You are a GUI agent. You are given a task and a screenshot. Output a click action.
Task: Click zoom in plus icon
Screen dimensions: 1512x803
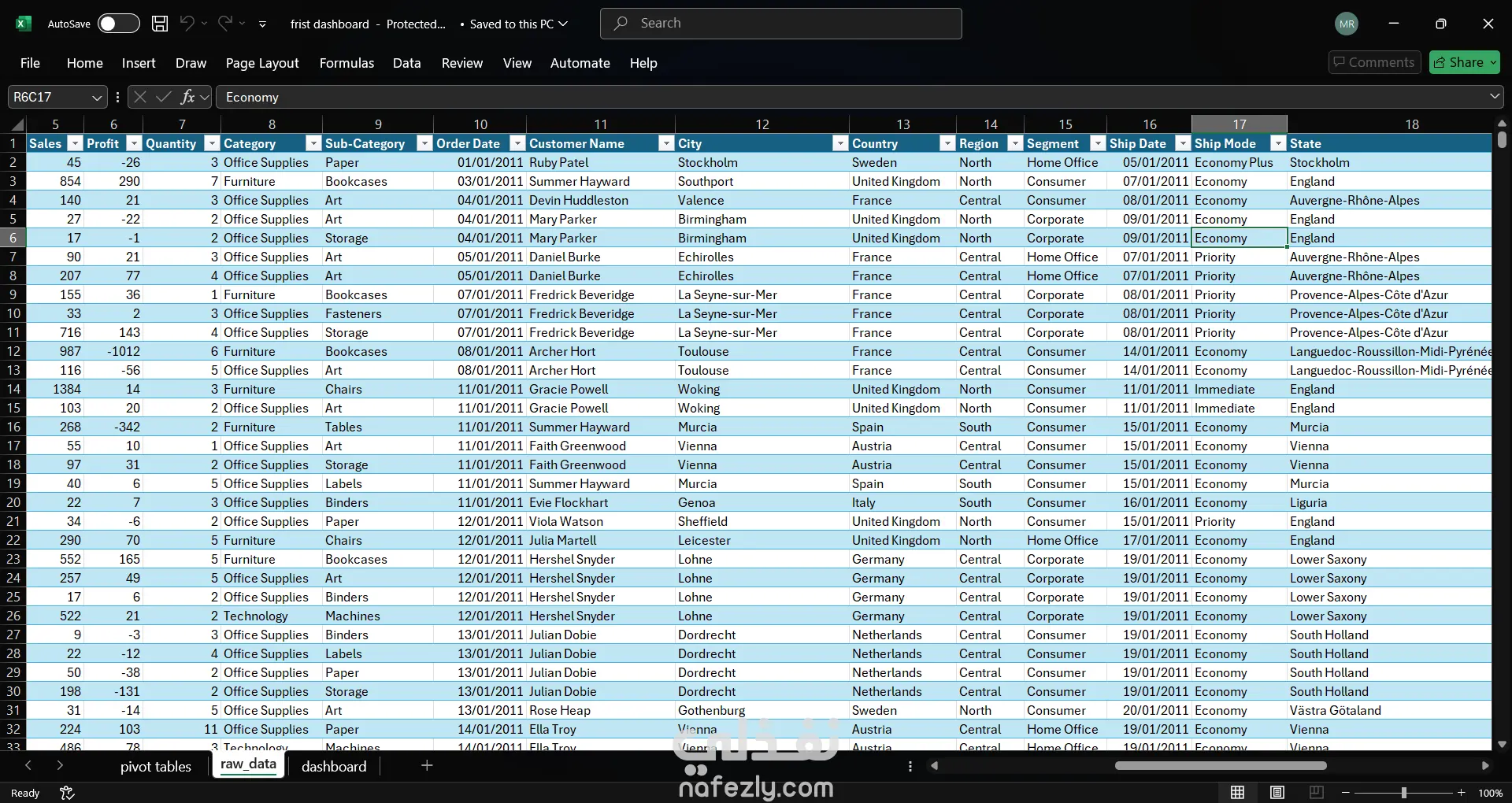pos(1462,793)
